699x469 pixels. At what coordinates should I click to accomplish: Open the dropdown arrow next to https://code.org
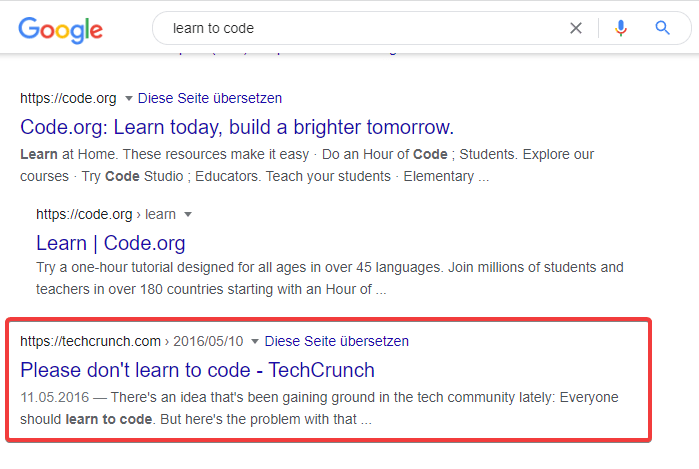[128, 98]
